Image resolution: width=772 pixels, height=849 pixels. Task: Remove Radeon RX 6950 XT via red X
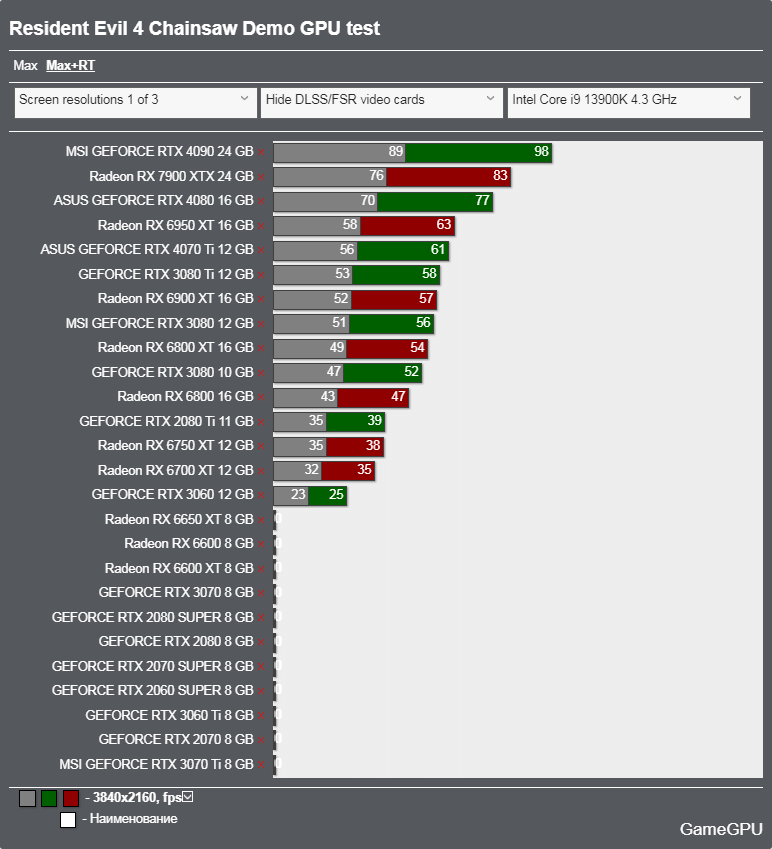coord(261,226)
